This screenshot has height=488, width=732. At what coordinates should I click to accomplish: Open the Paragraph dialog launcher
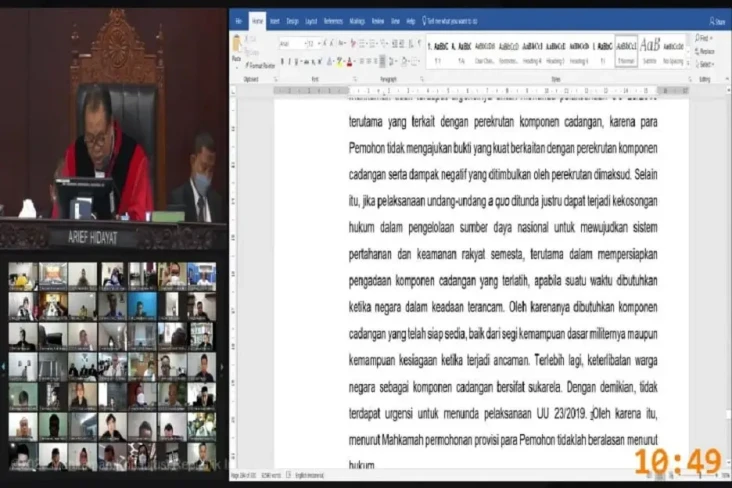(x=422, y=79)
